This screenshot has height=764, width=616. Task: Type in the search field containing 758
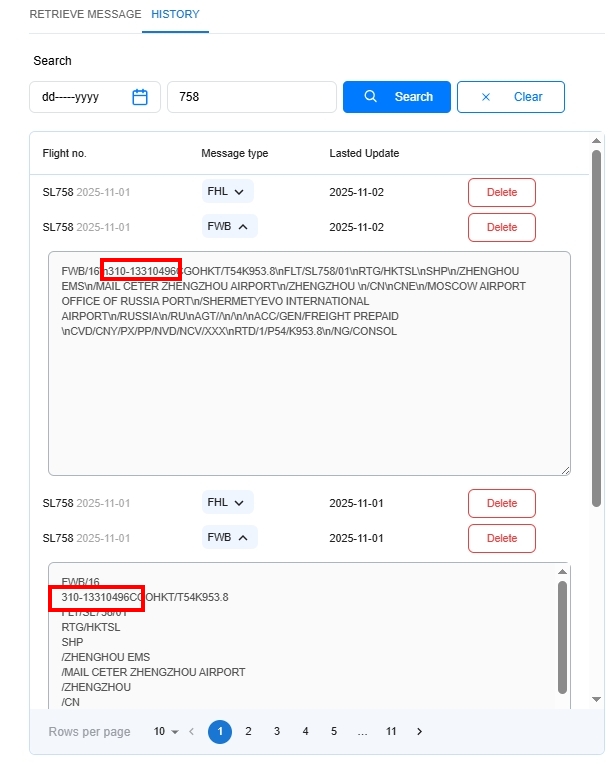(x=250, y=97)
